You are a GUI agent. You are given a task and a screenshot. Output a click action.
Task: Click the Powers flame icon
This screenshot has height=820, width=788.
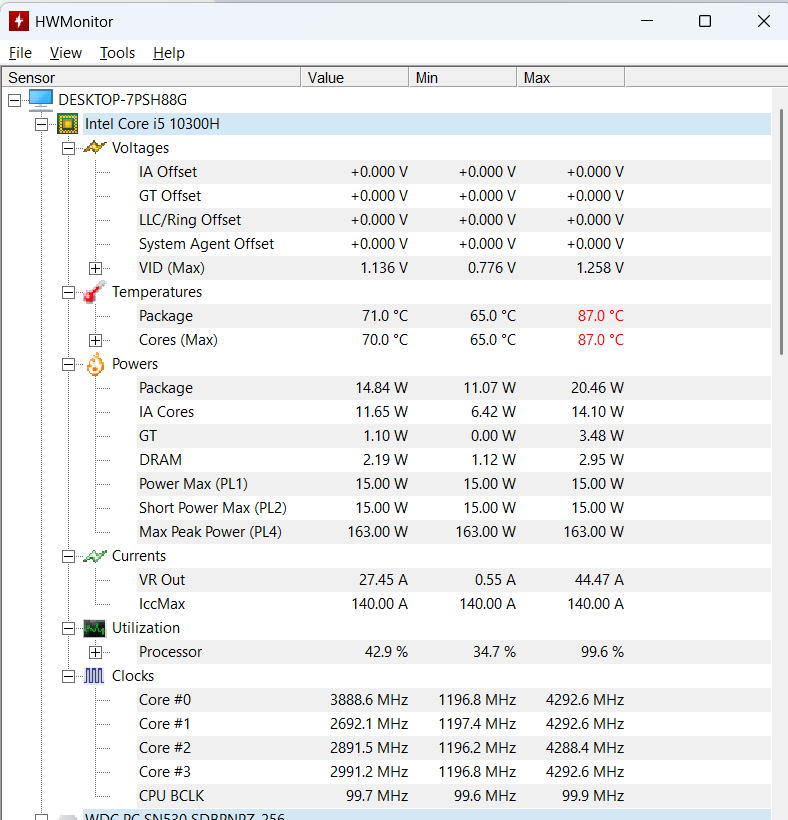pyautogui.click(x=95, y=364)
